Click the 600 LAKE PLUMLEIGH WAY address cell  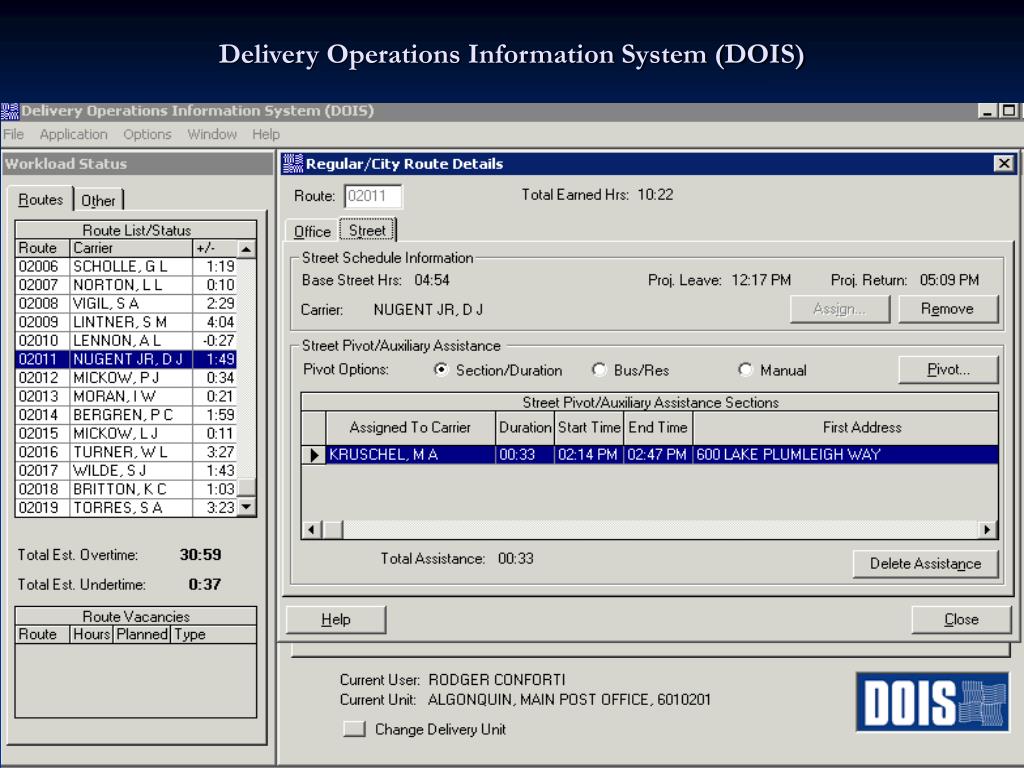(846, 455)
